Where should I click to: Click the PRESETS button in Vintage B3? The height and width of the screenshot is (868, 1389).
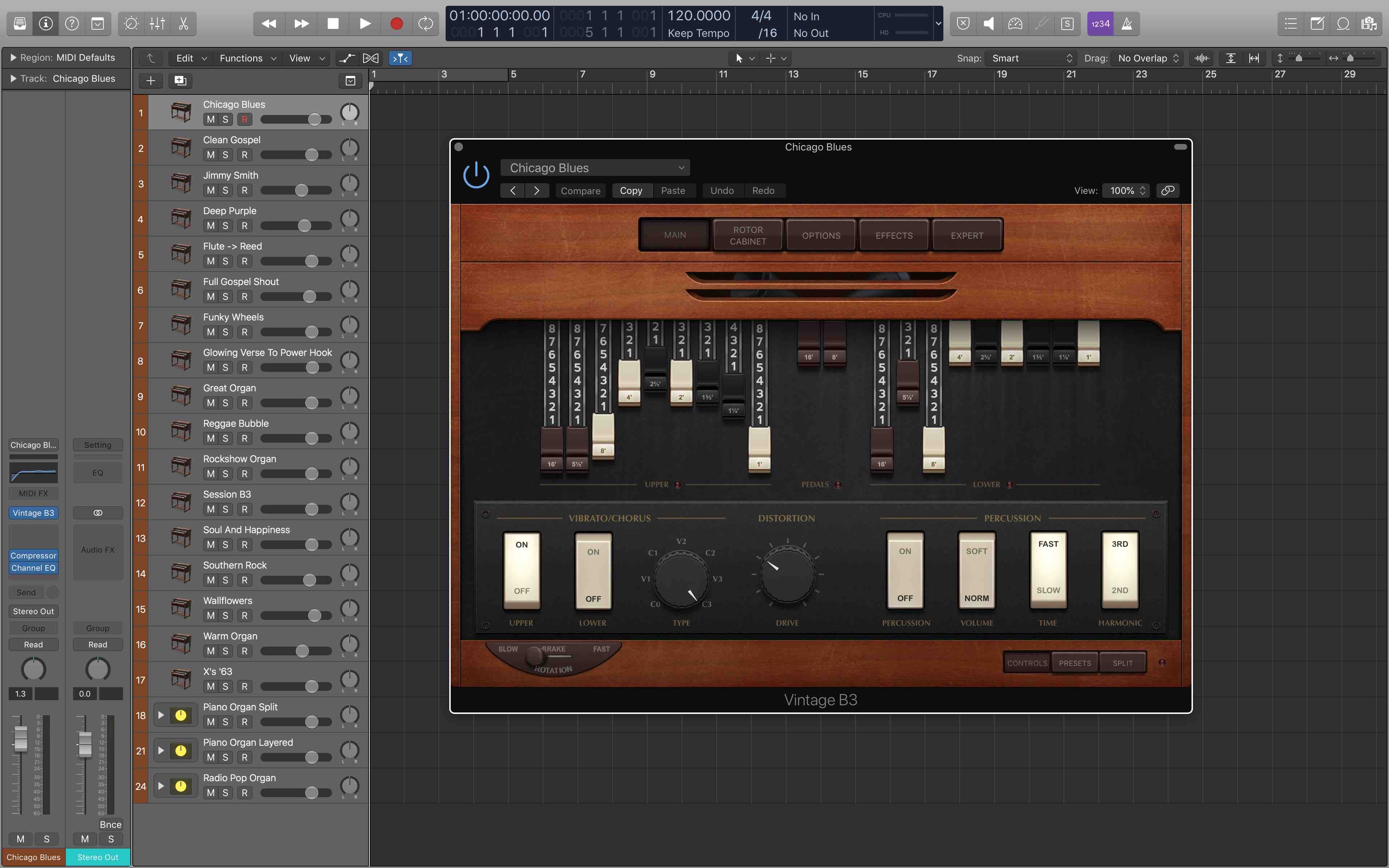(x=1075, y=662)
